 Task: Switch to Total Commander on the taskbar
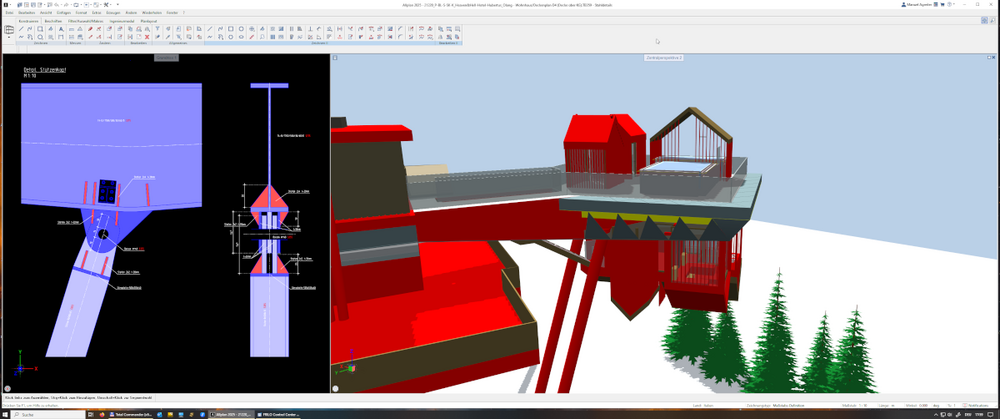point(133,413)
